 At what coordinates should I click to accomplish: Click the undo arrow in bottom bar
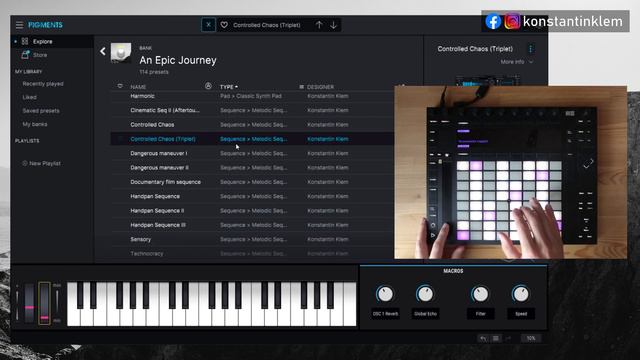[x=483, y=338]
